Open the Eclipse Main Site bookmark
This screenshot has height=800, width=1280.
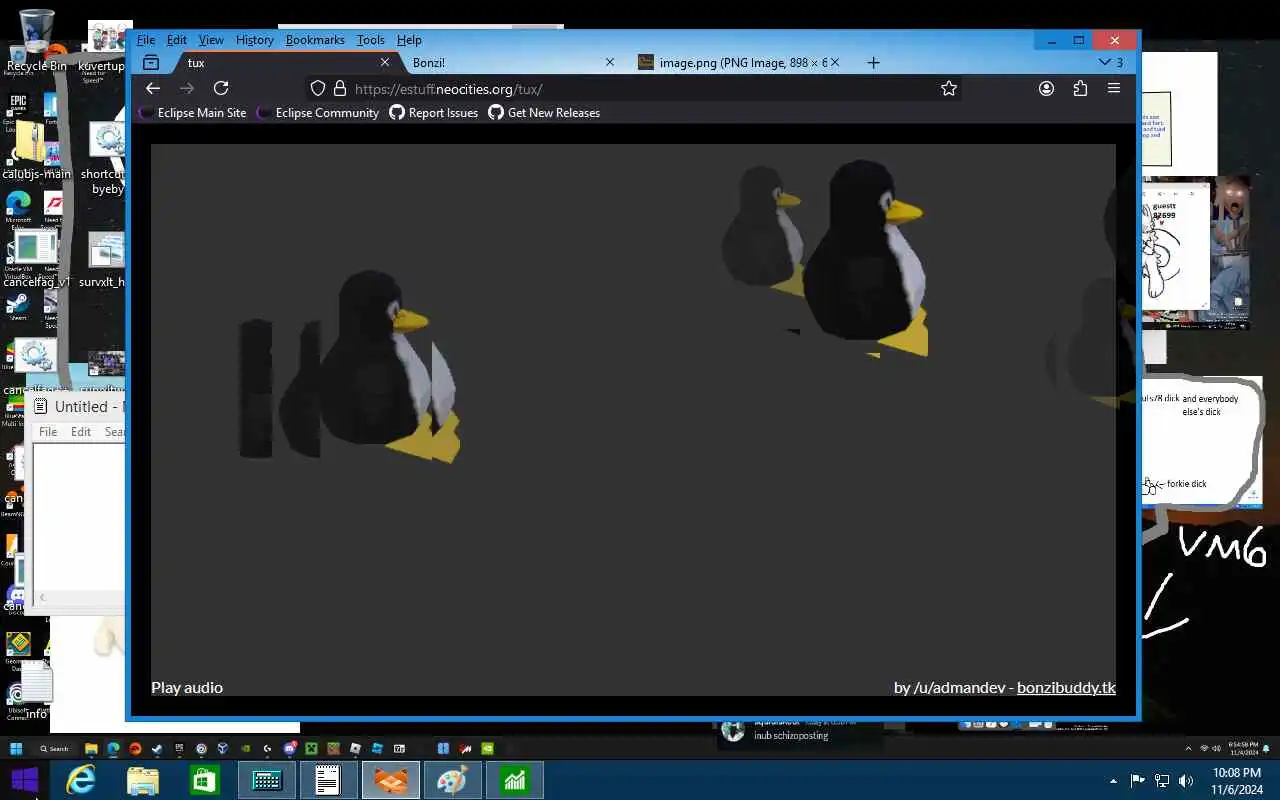click(192, 113)
